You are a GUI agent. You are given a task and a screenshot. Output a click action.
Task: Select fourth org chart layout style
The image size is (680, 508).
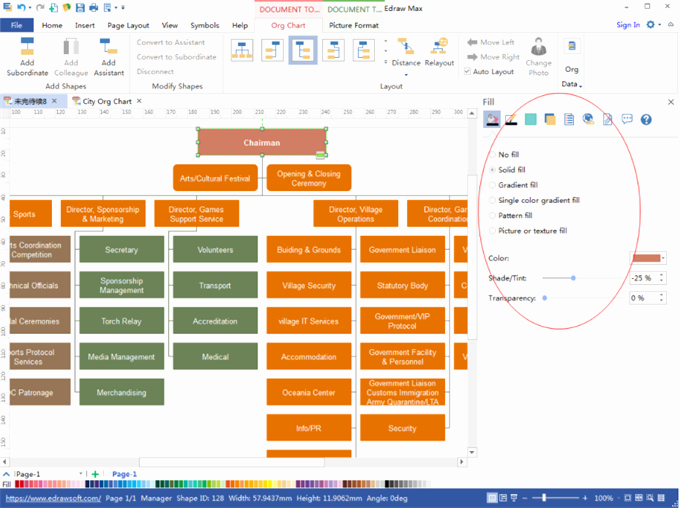(x=333, y=50)
